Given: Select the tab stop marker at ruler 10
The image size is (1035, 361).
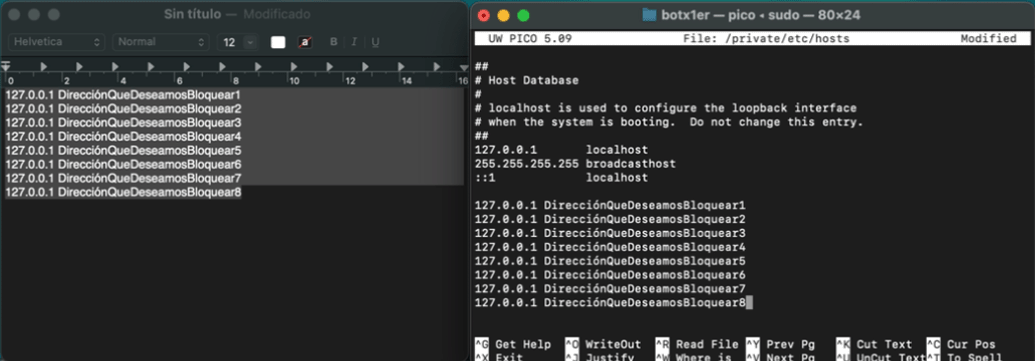Looking at the screenshot, I should pos(294,66).
